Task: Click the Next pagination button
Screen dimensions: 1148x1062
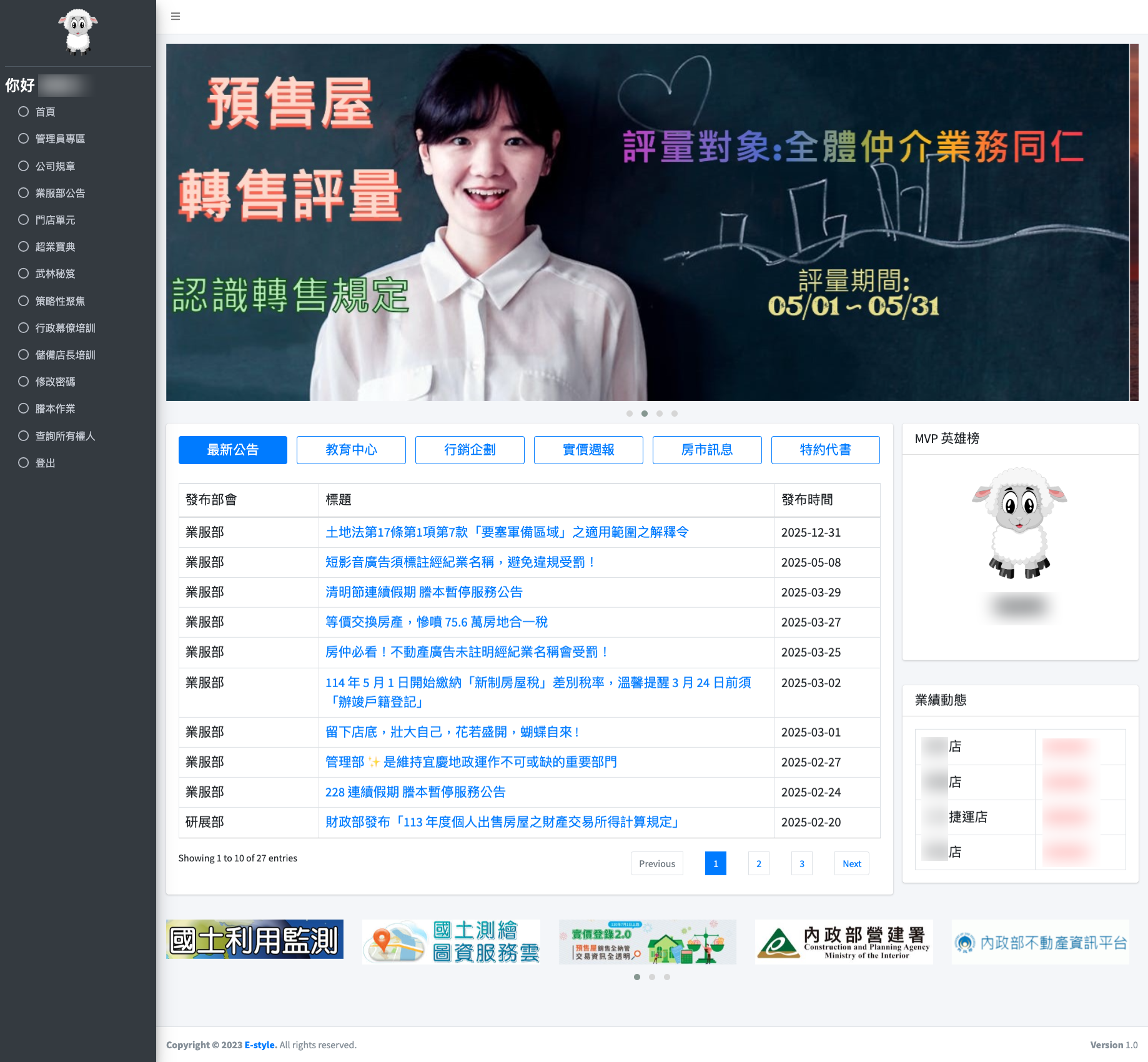Action: coord(851,863)
